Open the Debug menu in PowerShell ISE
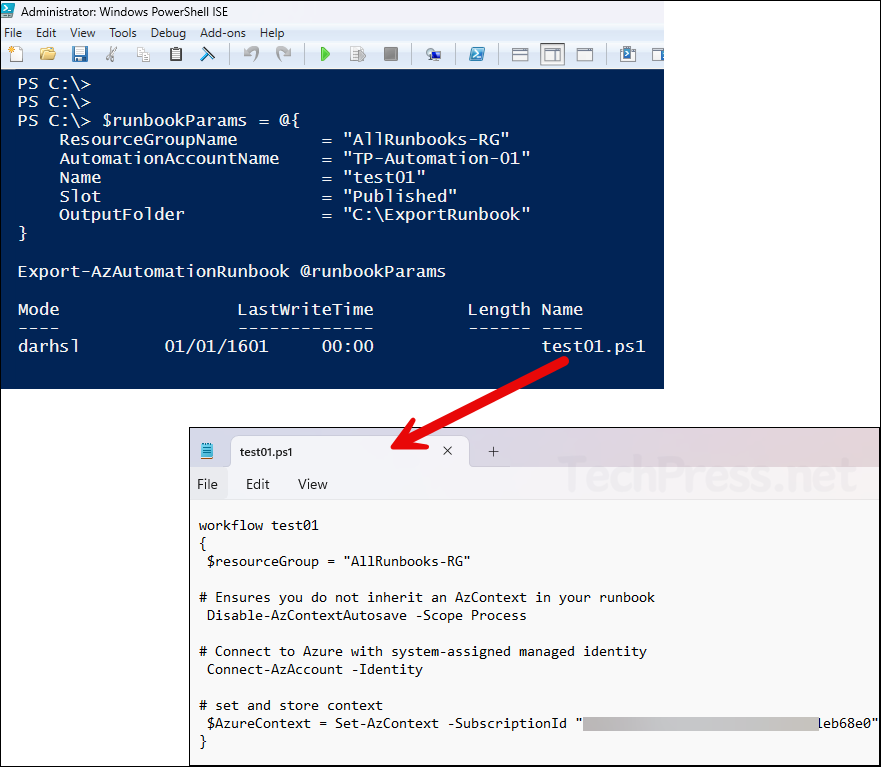881x767 pixels. pos(168,33)
